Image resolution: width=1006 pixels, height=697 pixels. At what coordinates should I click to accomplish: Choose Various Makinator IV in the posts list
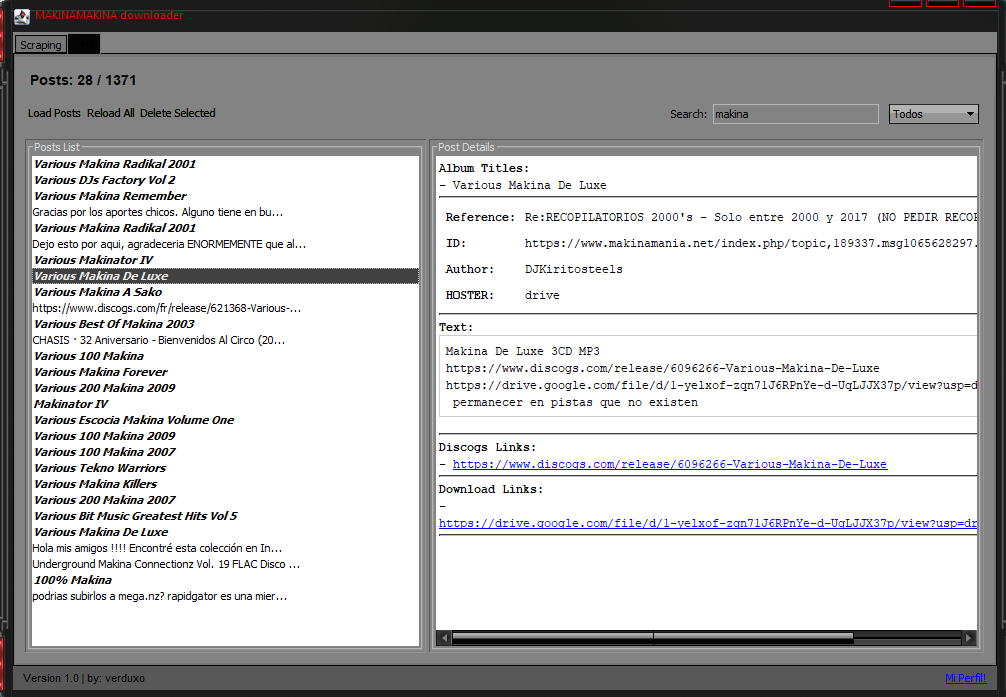[93, 260]
